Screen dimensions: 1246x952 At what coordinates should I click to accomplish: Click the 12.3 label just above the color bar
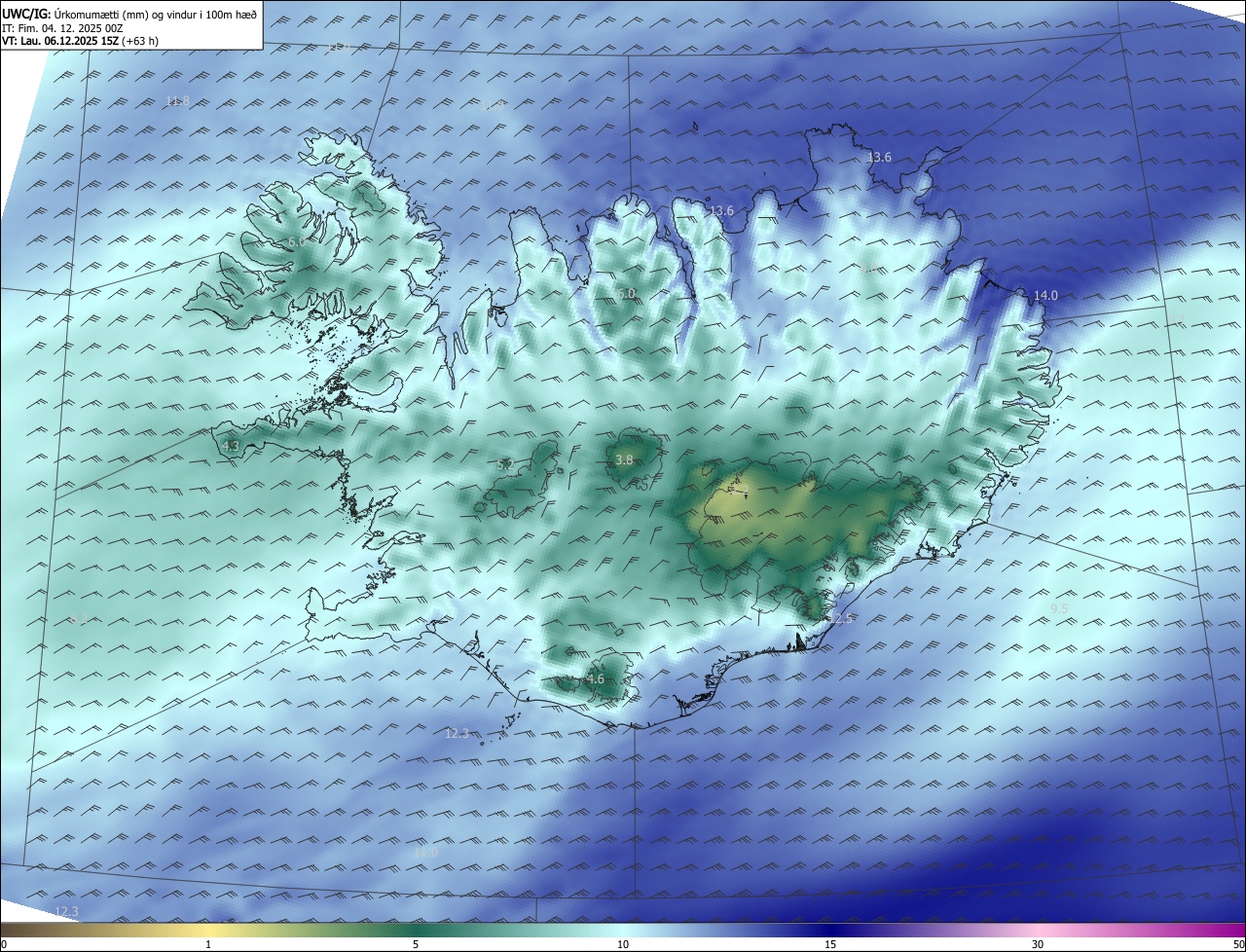point(66,911)
